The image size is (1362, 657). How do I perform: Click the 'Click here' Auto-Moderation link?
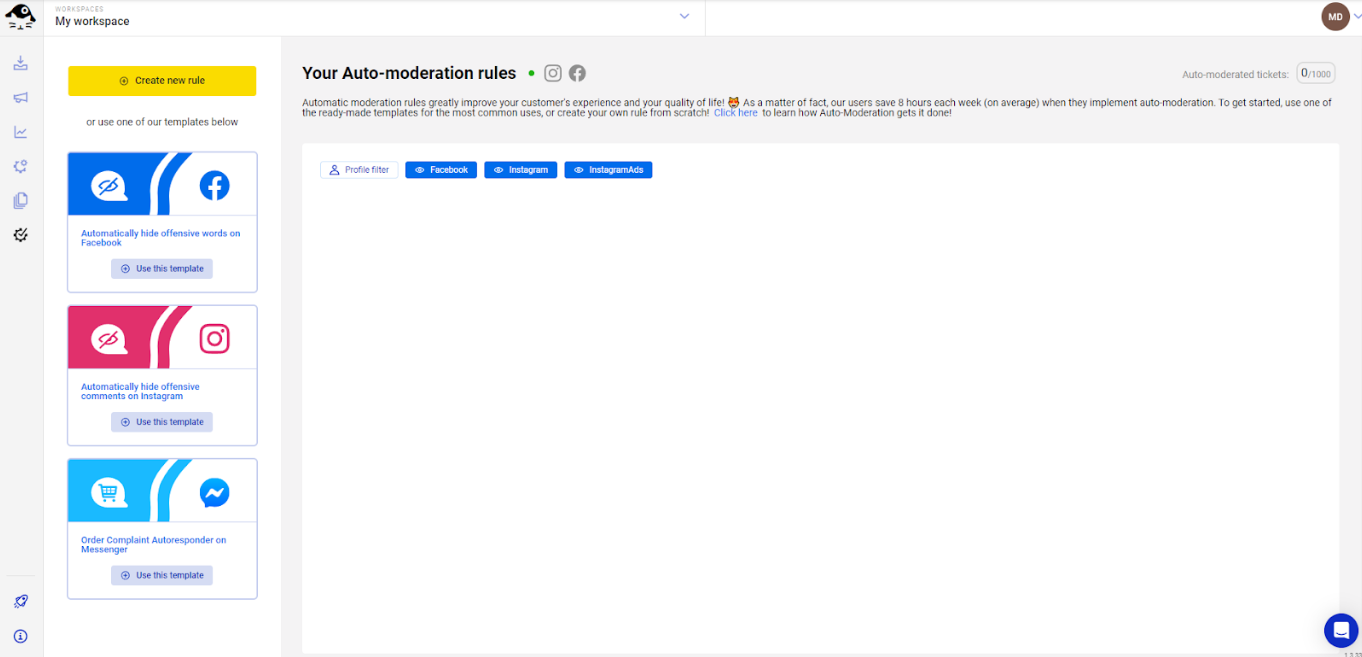coord(735,113)
